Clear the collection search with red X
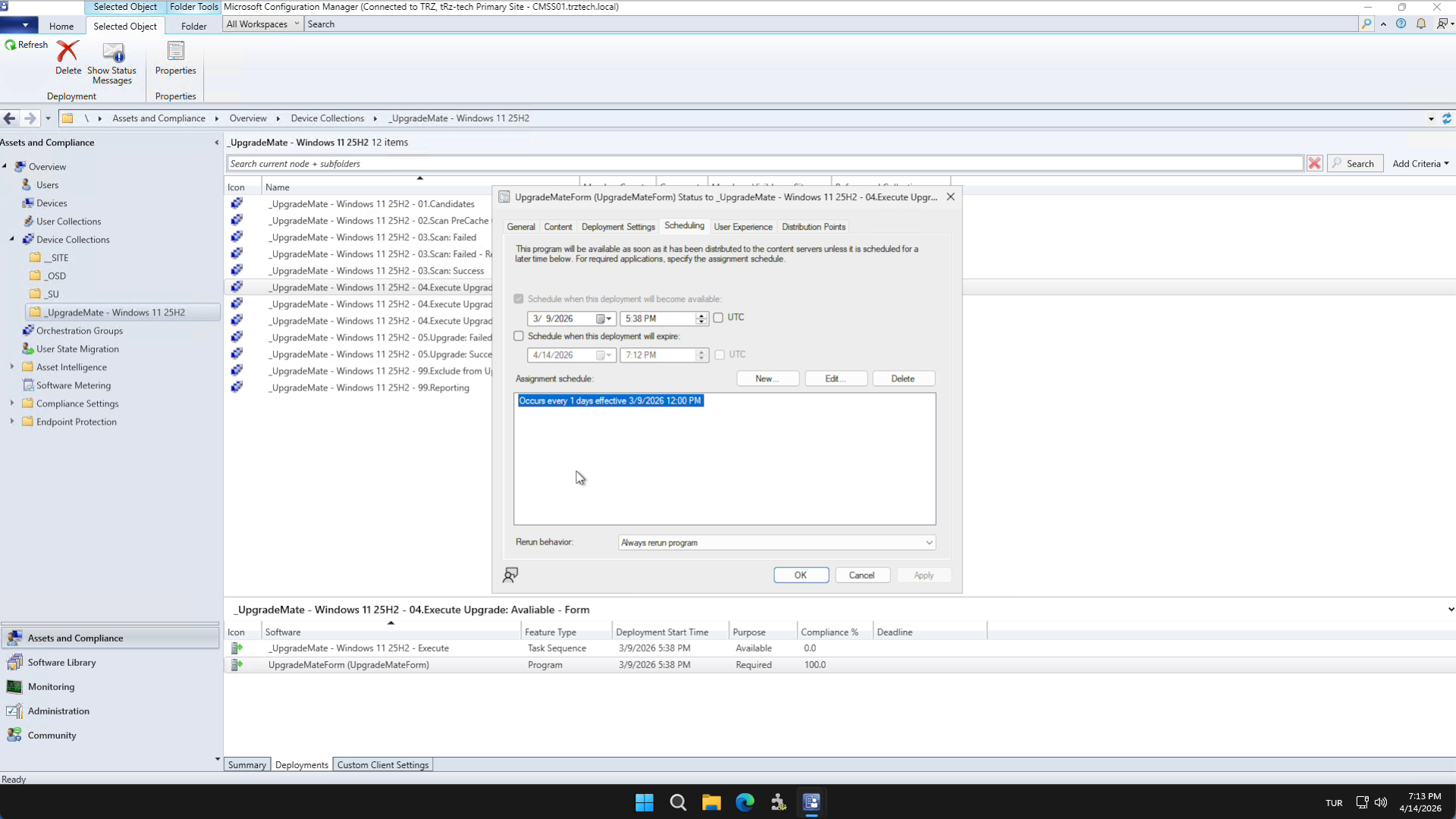Screen dimensions: 1456x819 (1315, 164)
